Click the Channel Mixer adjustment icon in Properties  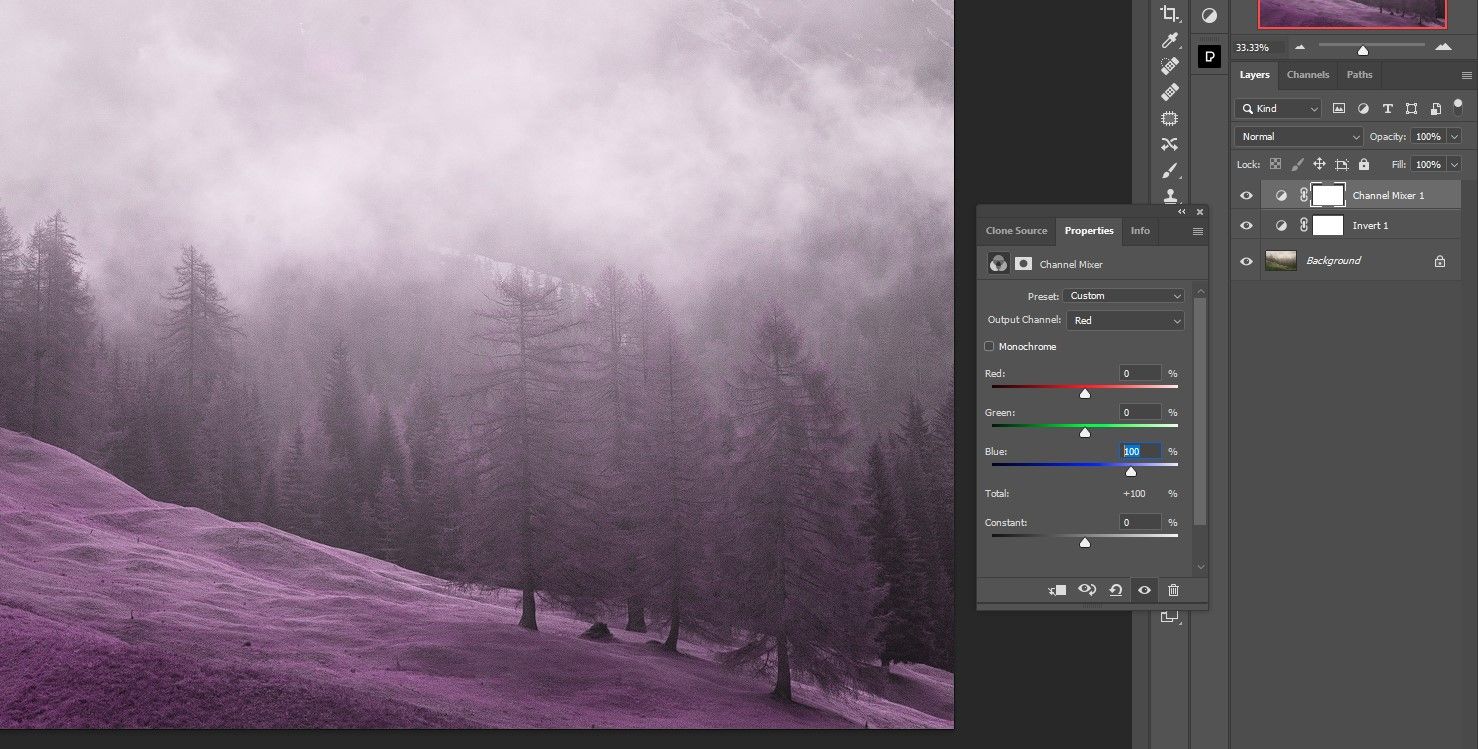pos(998,263)
